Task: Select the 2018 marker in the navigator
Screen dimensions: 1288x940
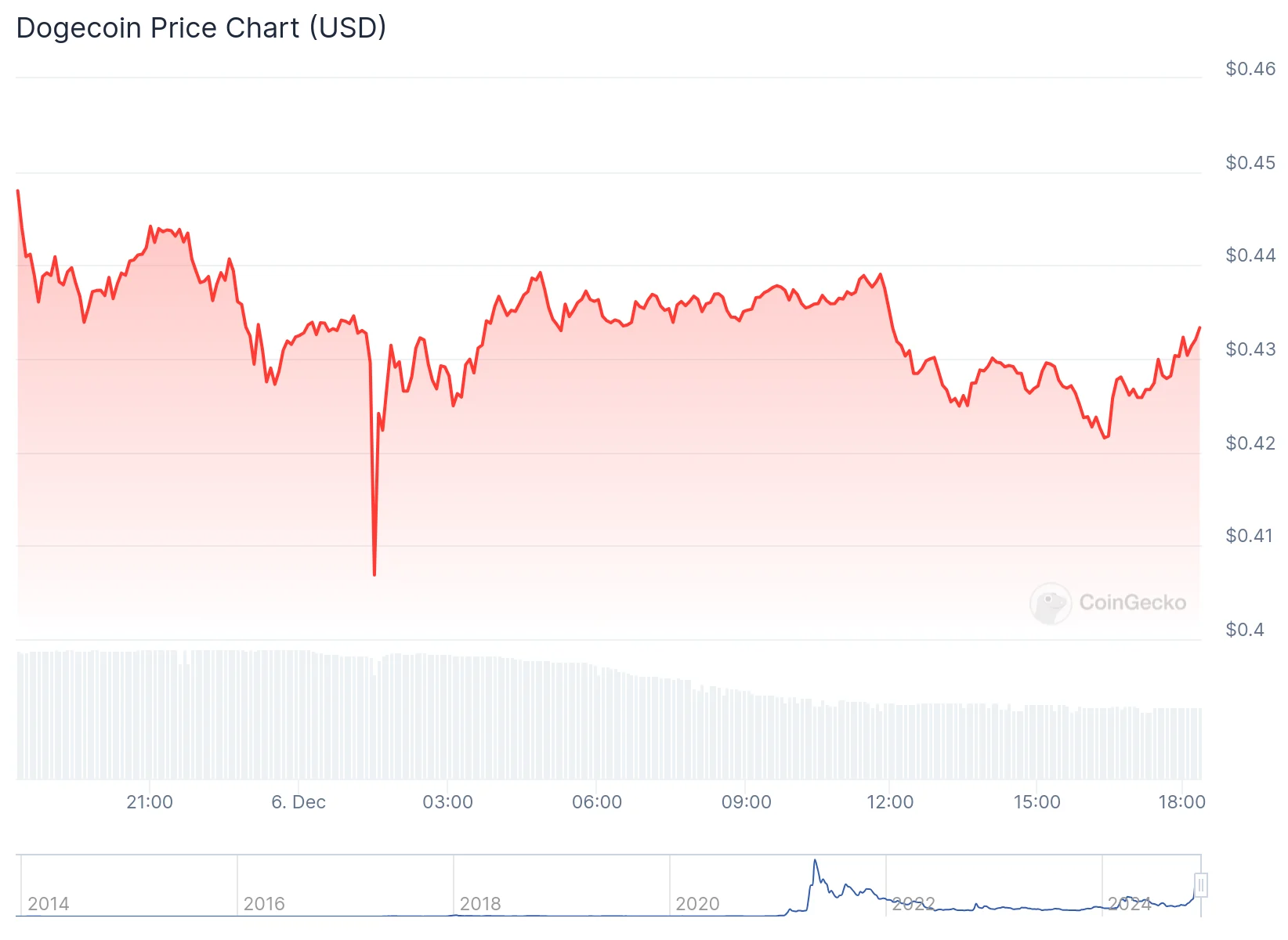Action: pos(480,904)
